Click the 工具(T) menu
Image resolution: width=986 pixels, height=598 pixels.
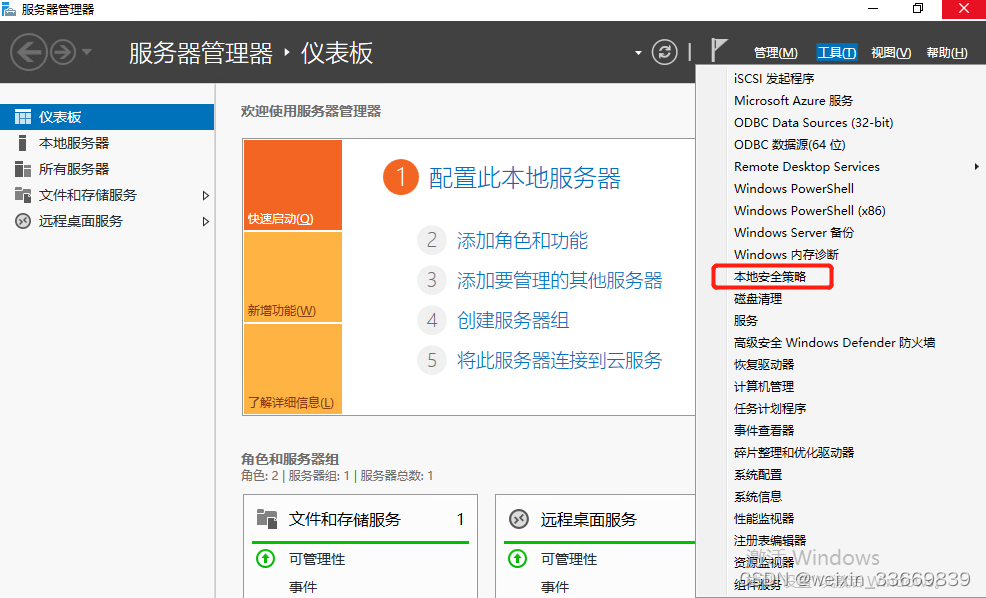[836, 53]
